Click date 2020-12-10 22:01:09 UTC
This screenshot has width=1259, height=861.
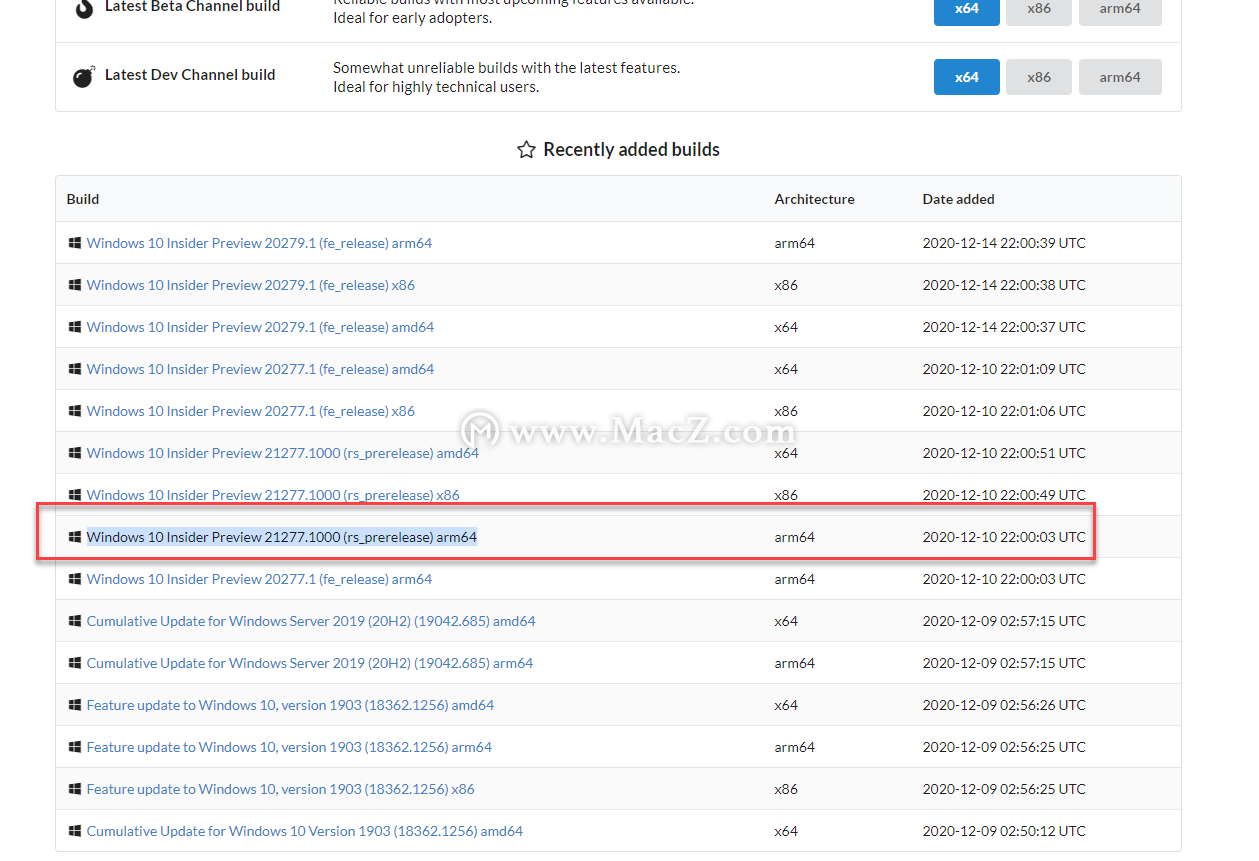click(1004, 369)
